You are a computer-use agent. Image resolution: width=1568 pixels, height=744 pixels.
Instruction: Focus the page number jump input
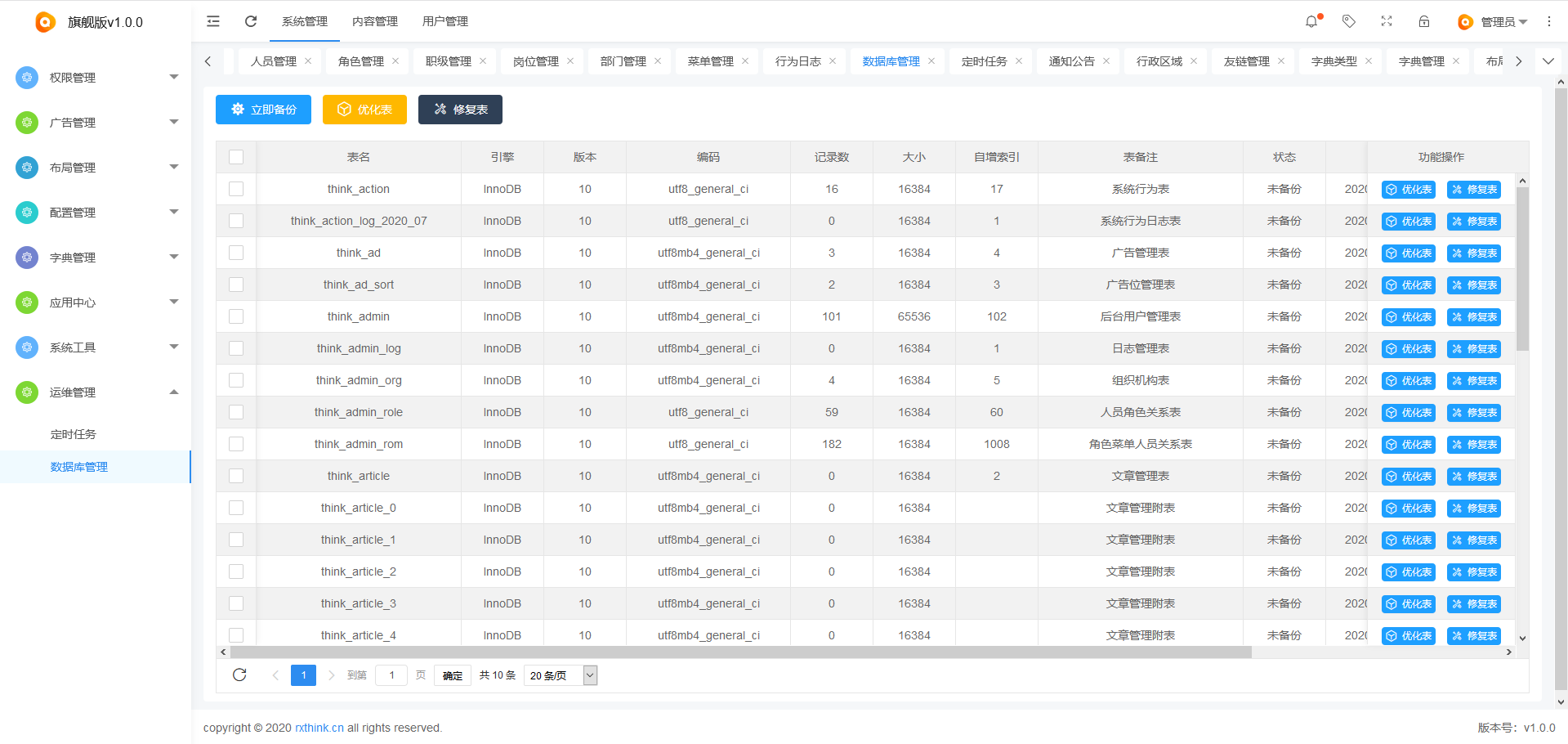(x=391, y=675)
